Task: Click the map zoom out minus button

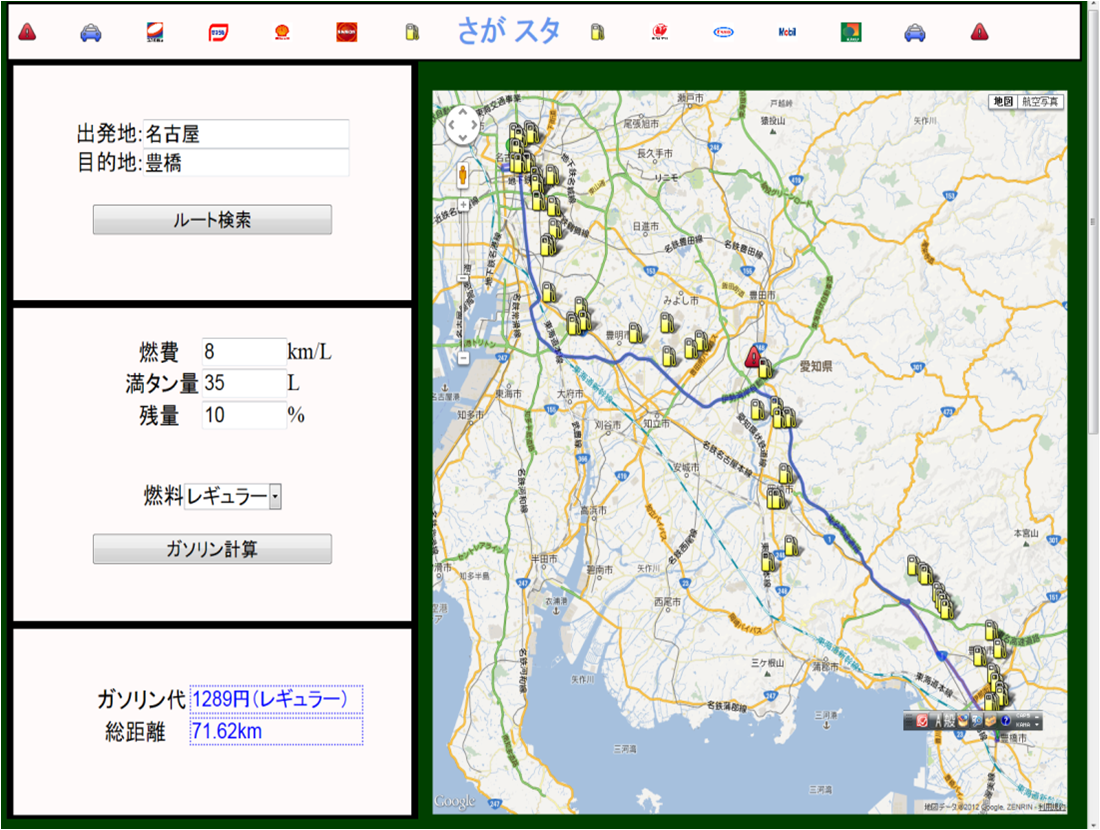Action: (x=463, y=358)
